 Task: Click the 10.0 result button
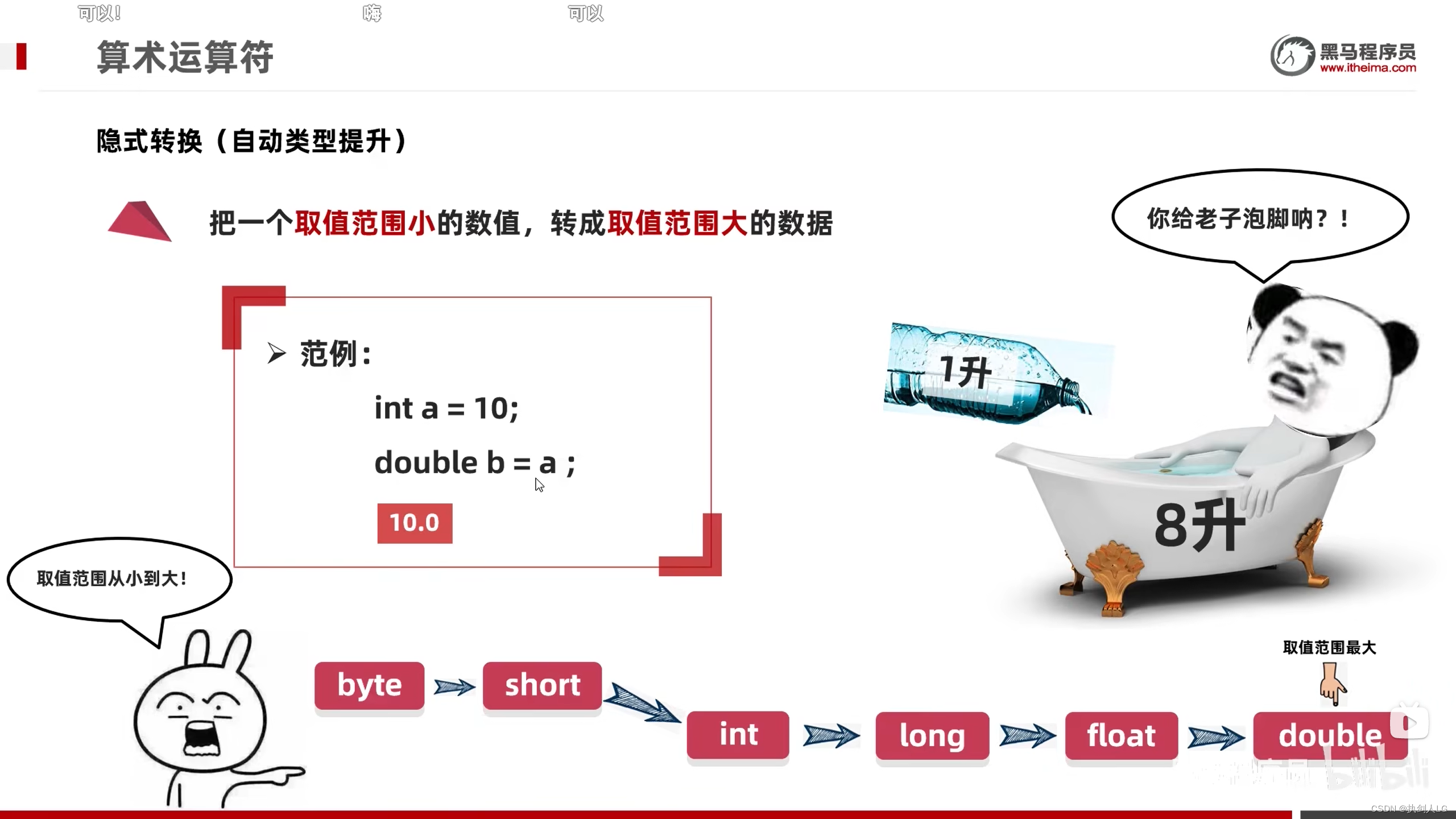(x=415, y=522)
